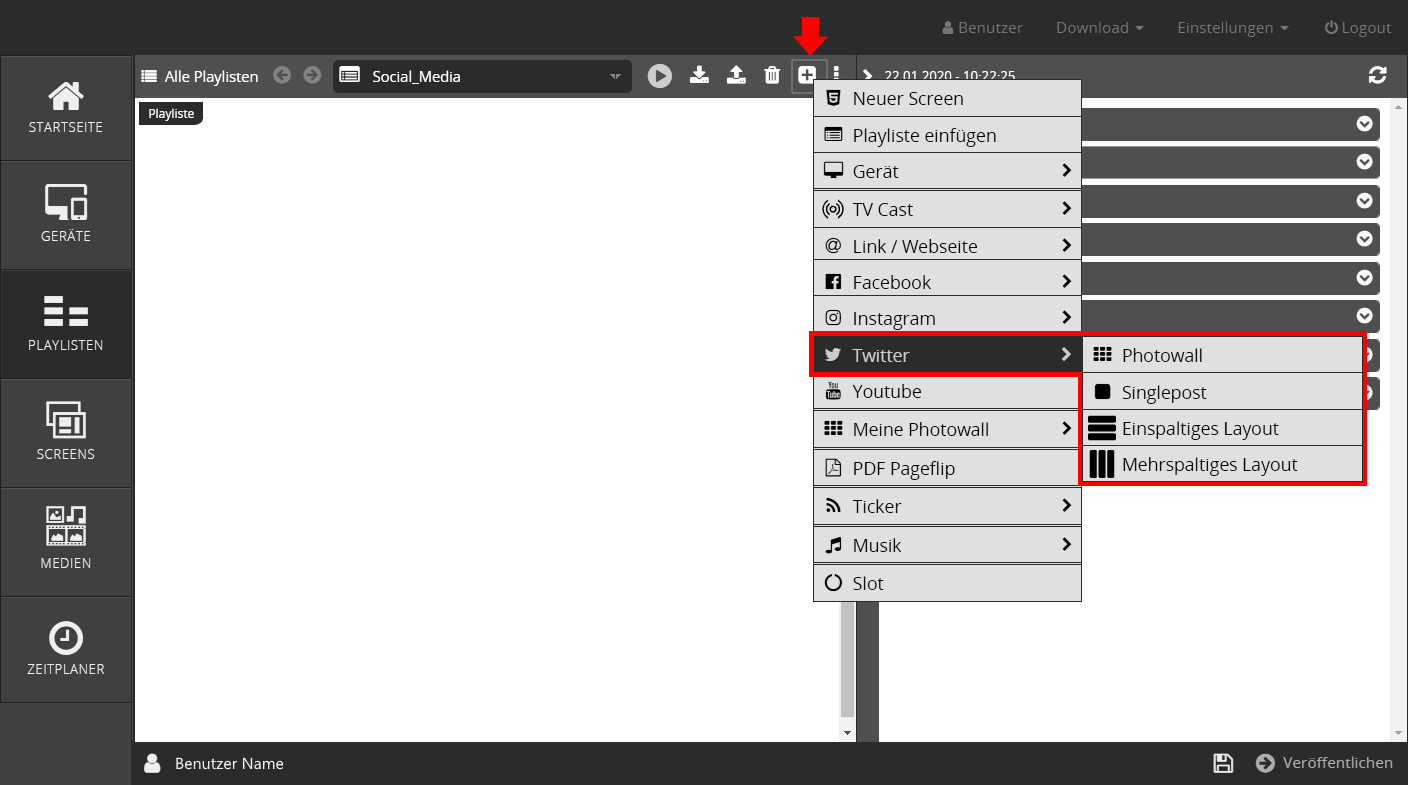Expand Meine Photowall submenu
The width and height of the screenshot is (1408, 785).
(x=947, y=429)
